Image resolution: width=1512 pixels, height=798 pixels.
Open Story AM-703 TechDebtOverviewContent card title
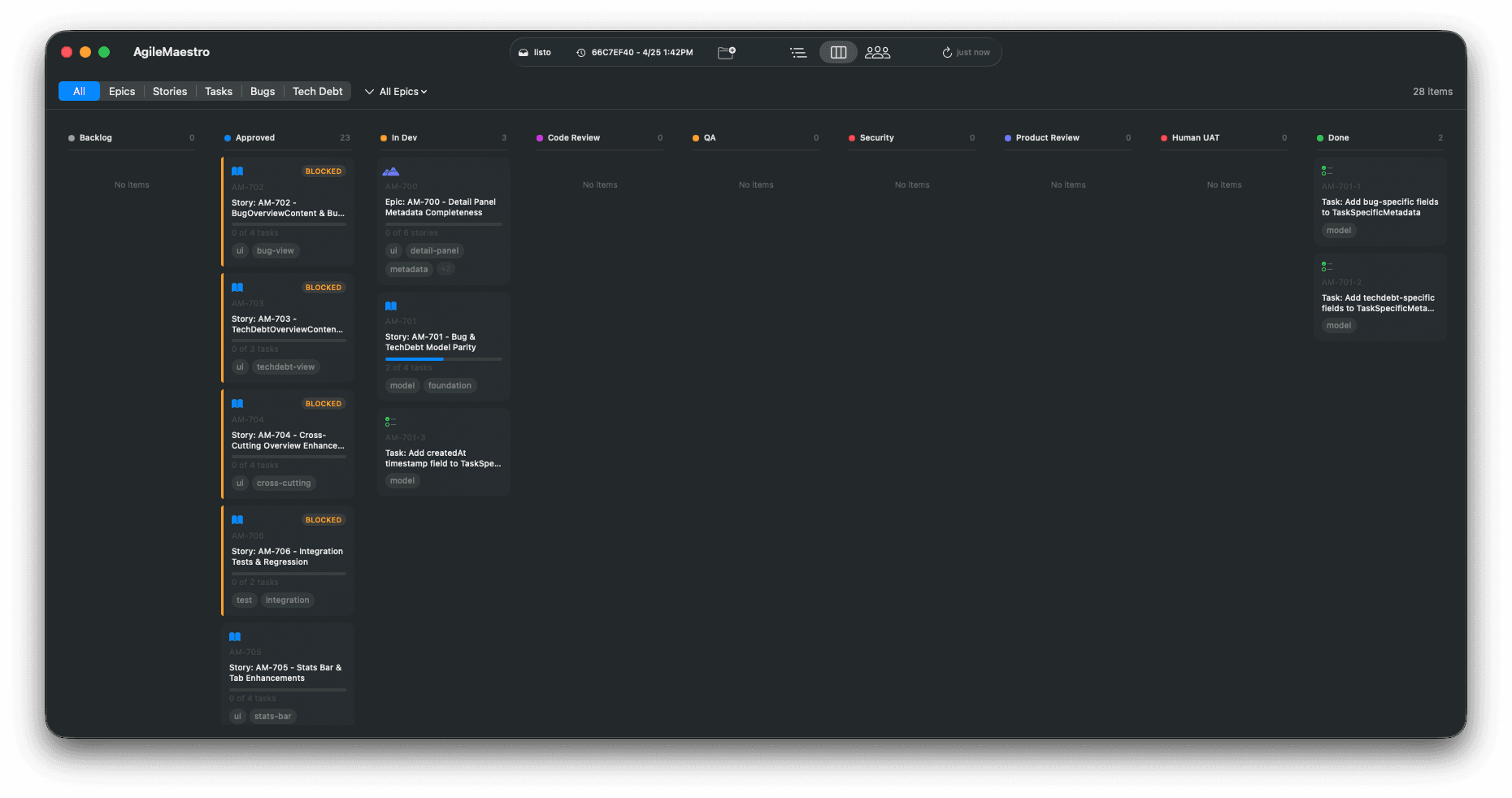point(288,324)
